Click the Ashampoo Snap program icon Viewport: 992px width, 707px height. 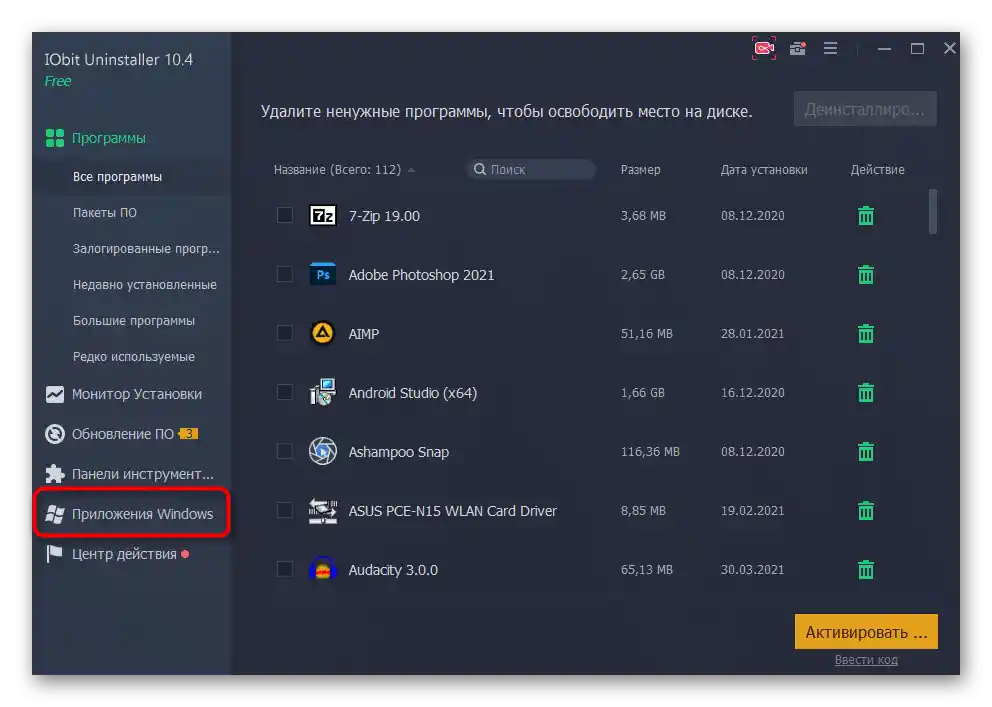tap(323, 452)
